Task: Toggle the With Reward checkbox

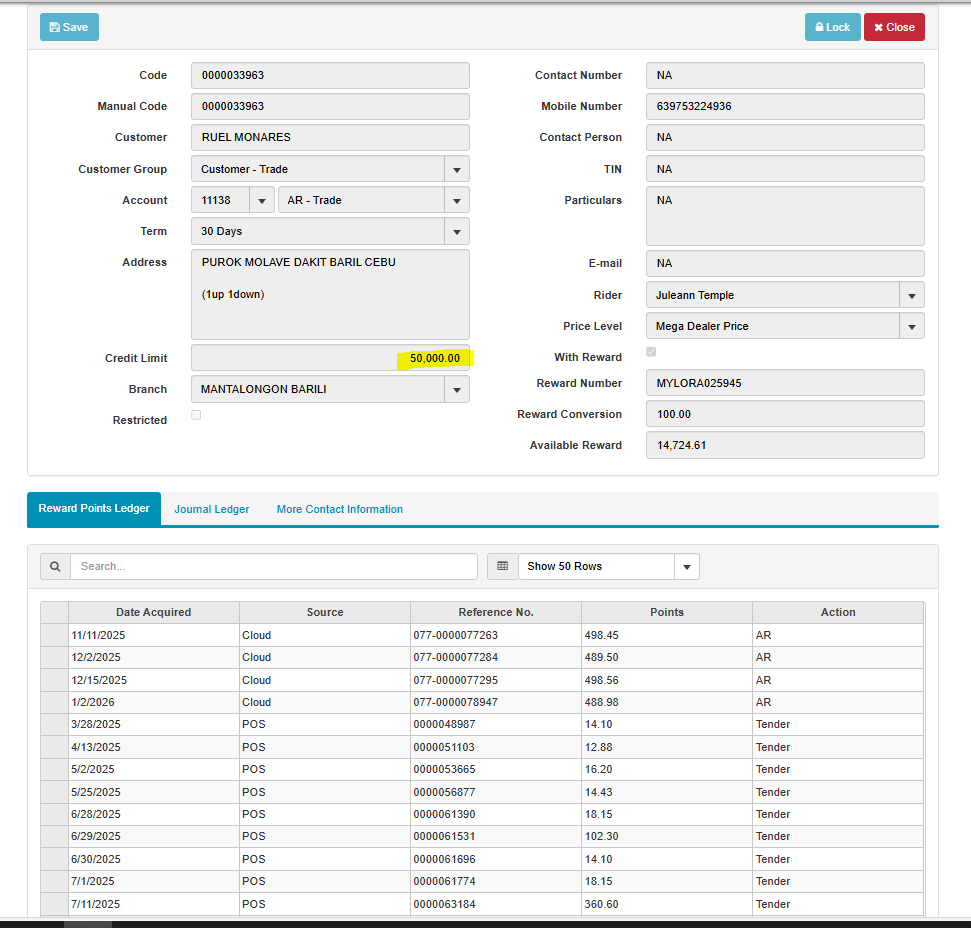Action: [652, 352]
